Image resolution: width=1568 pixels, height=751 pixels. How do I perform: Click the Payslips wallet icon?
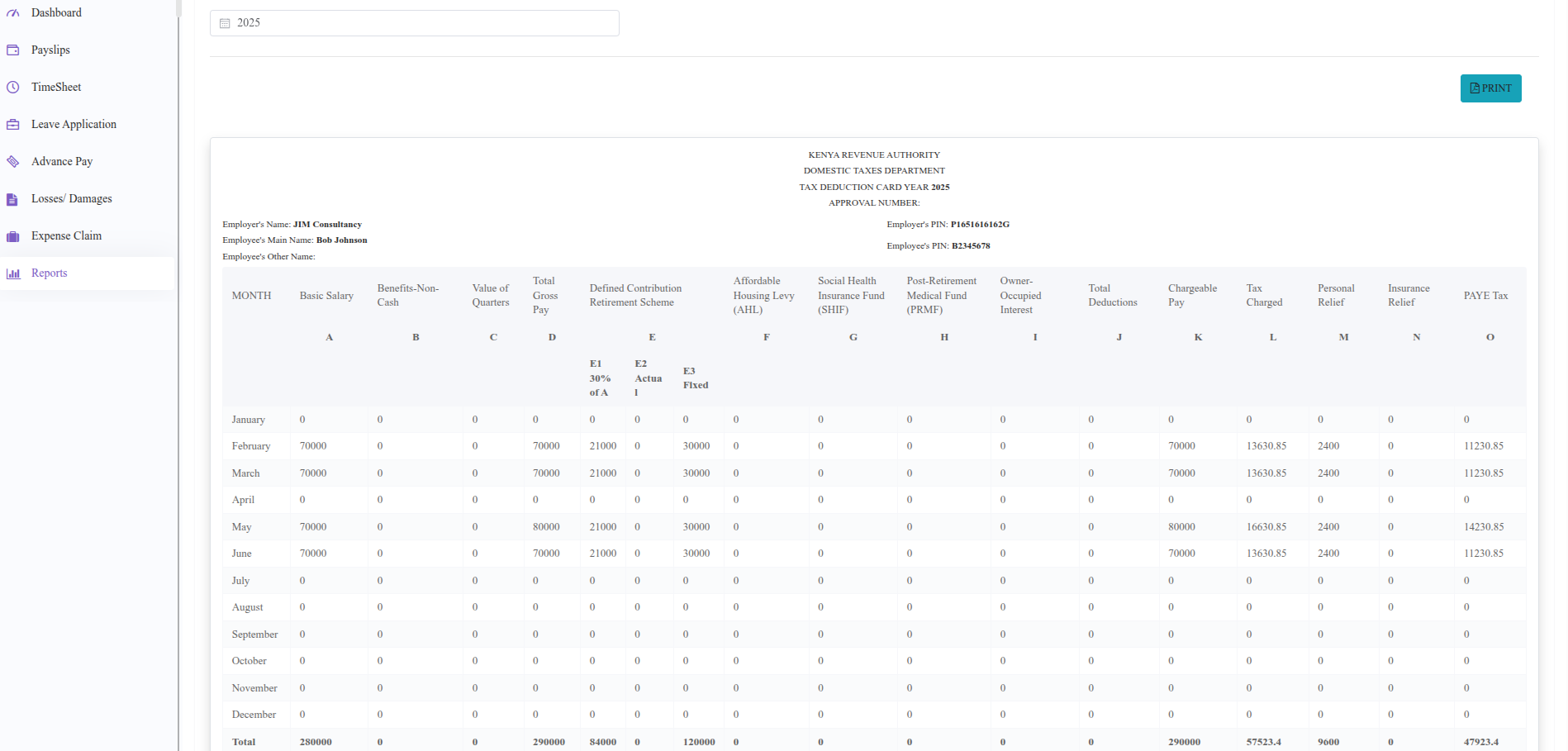pos(13,50)
